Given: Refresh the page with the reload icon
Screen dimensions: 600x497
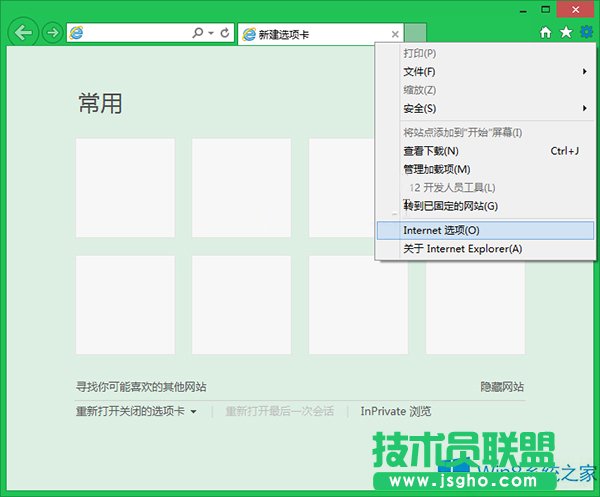Looking at the screenshot, I should pos(225,33).
